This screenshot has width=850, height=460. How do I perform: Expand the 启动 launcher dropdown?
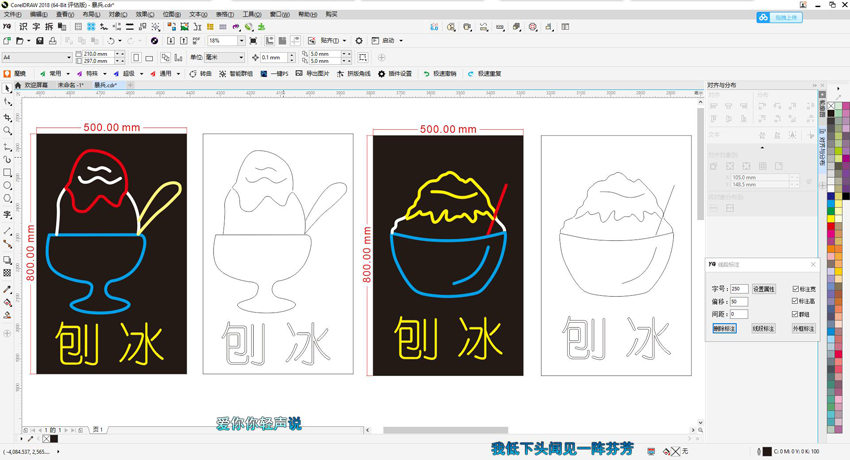tap(401, 41)
